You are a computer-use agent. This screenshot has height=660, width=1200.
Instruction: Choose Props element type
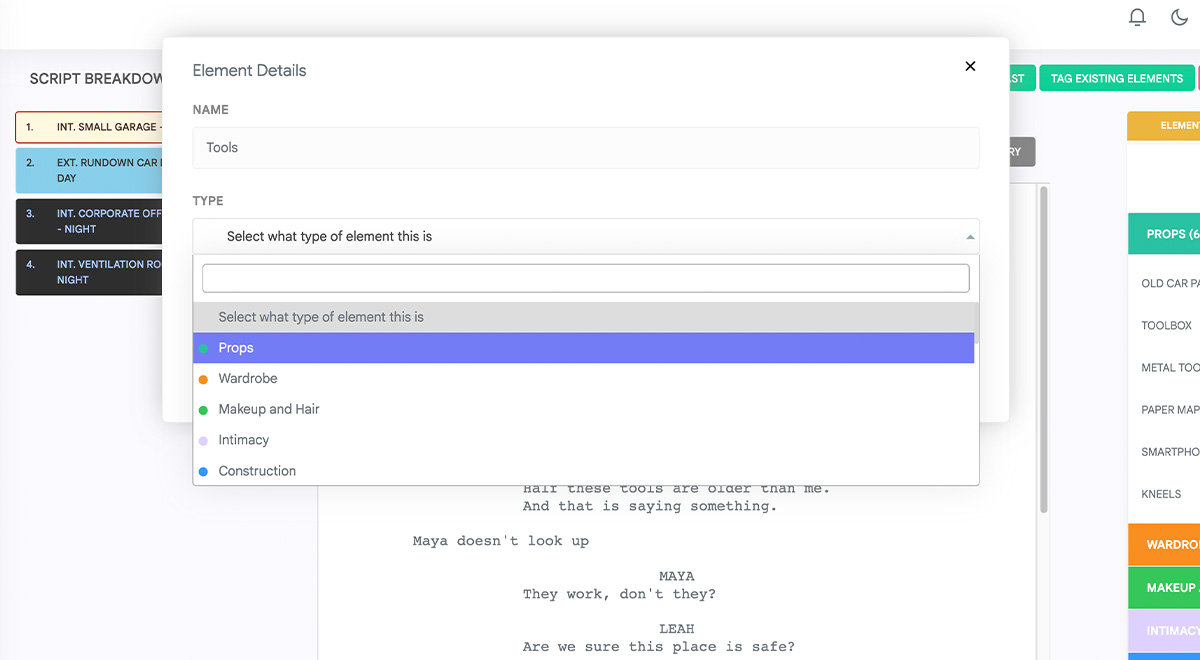tap(584, 348)
